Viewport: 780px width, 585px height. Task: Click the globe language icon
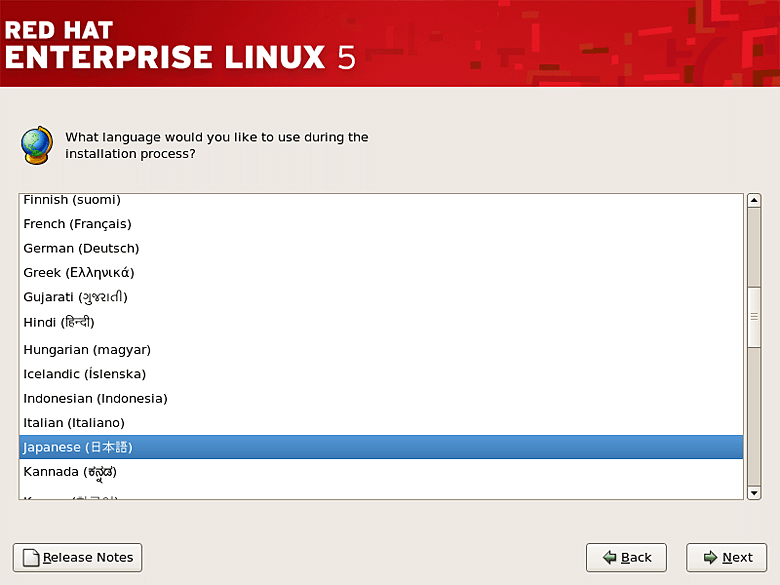point(37,145)
